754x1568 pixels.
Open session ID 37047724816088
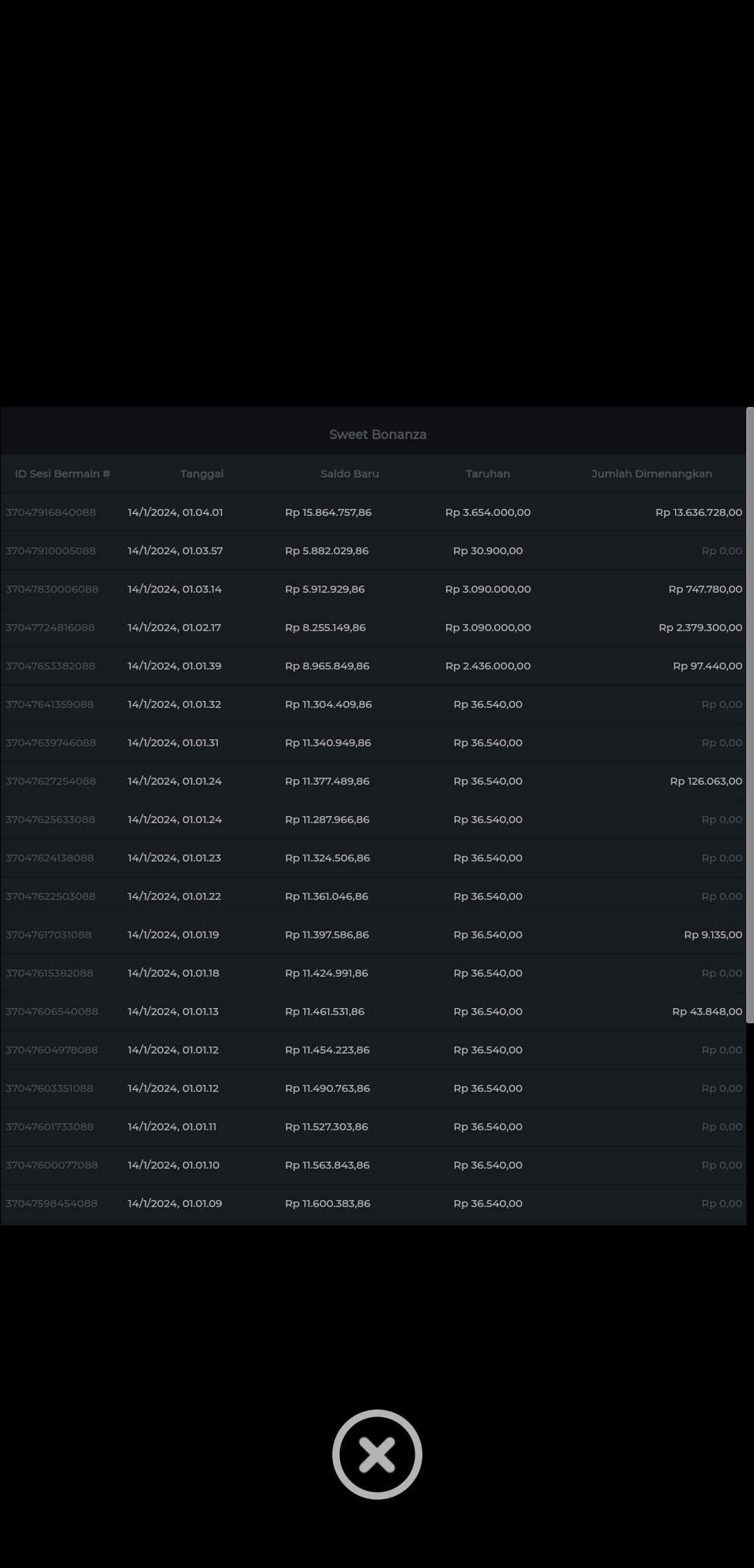click(x=50, y=628)
